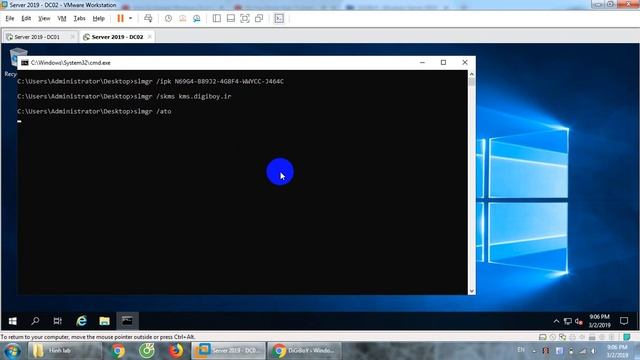Viewport: 640px width, 360px height.
Task: Click the green Coc Coc host taskbar icon
Action: pos(147,351)
